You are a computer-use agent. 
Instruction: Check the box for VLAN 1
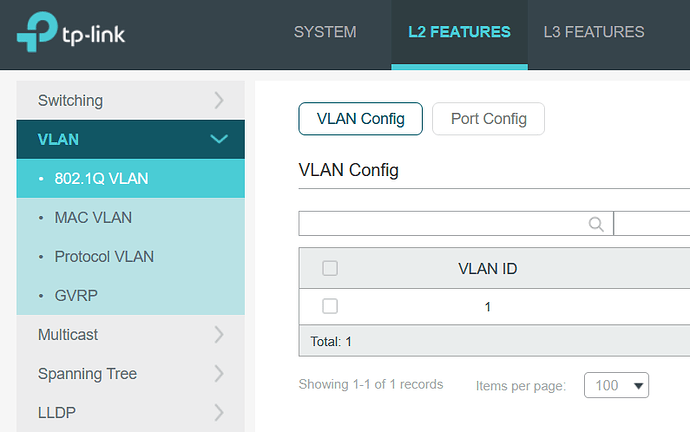(x=330, y=306)
